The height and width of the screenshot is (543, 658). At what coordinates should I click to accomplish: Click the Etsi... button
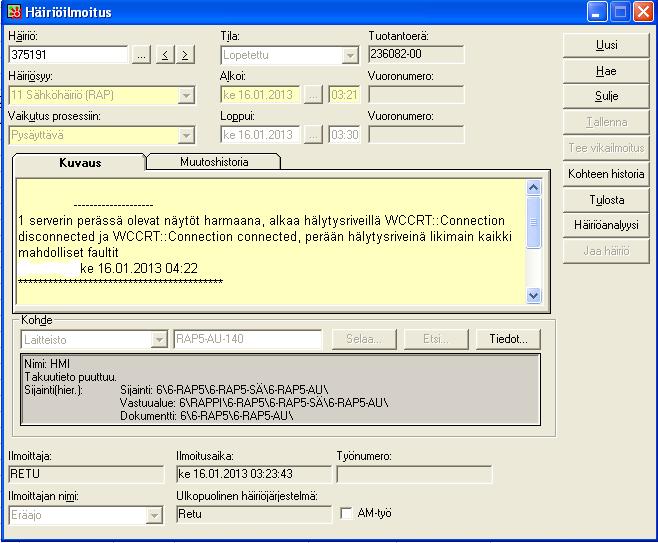[436, 339]
